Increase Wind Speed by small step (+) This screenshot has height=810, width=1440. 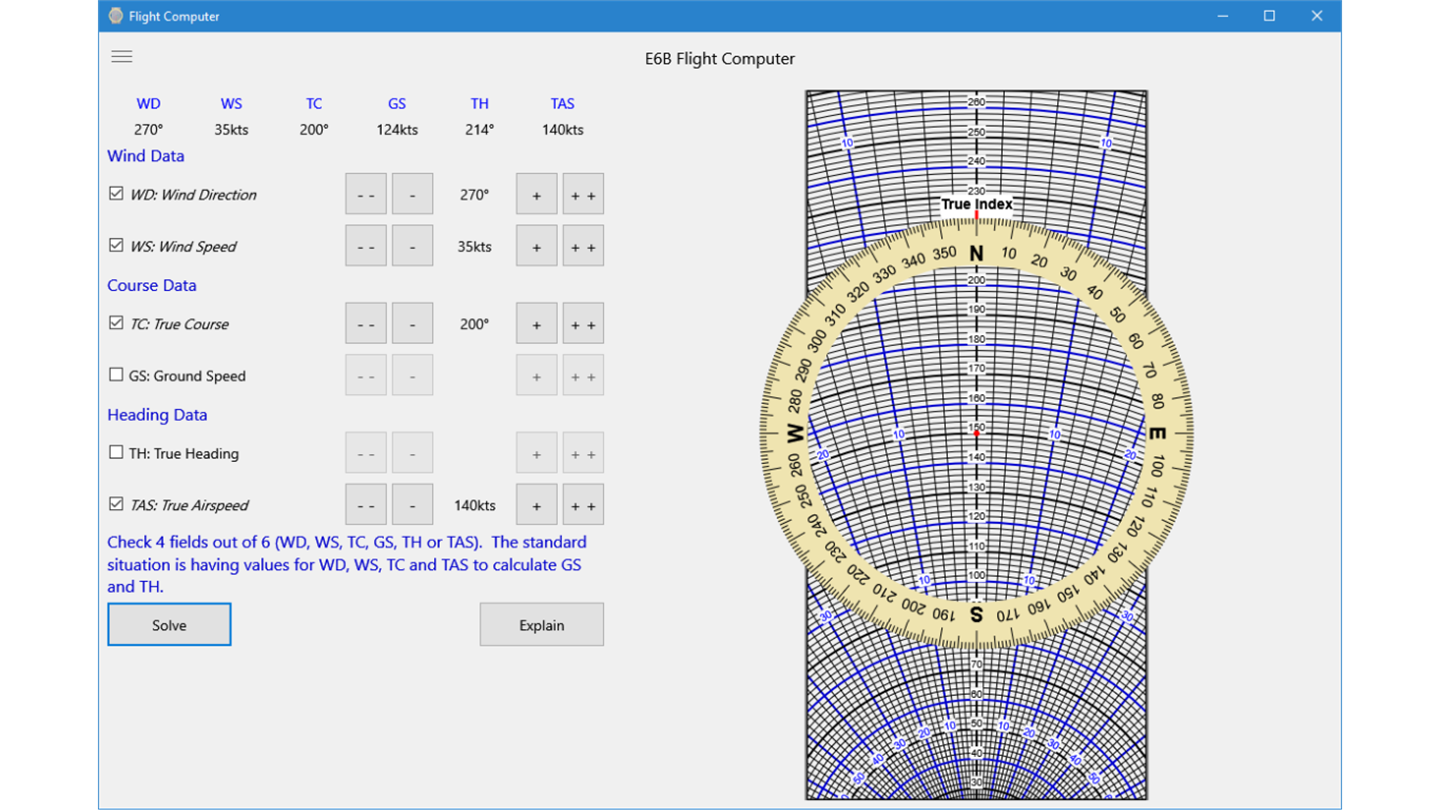(x=537, y=246)
